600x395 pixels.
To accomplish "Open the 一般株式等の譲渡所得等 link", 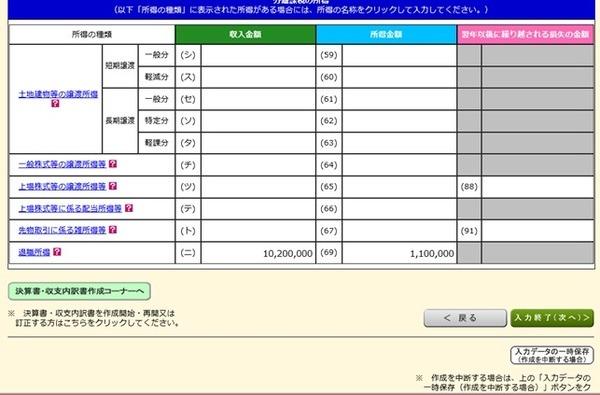I will coord(62,165).
